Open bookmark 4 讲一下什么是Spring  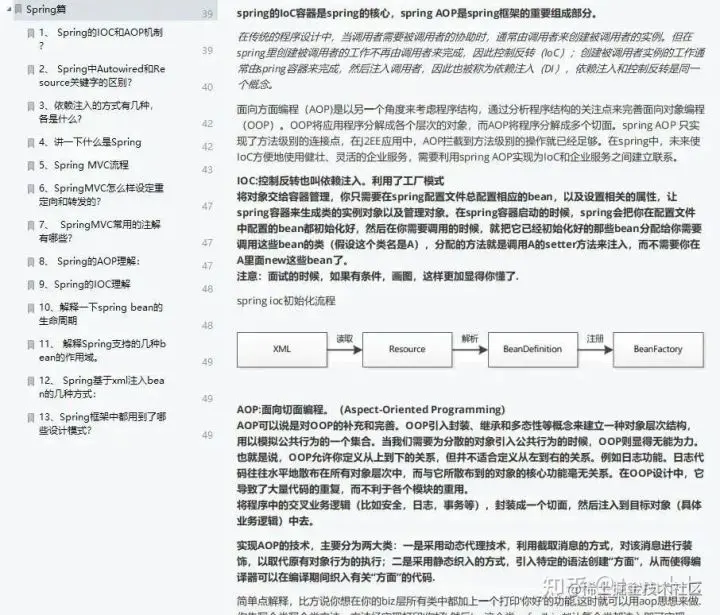pyautogui.click(x=90, y=142)
